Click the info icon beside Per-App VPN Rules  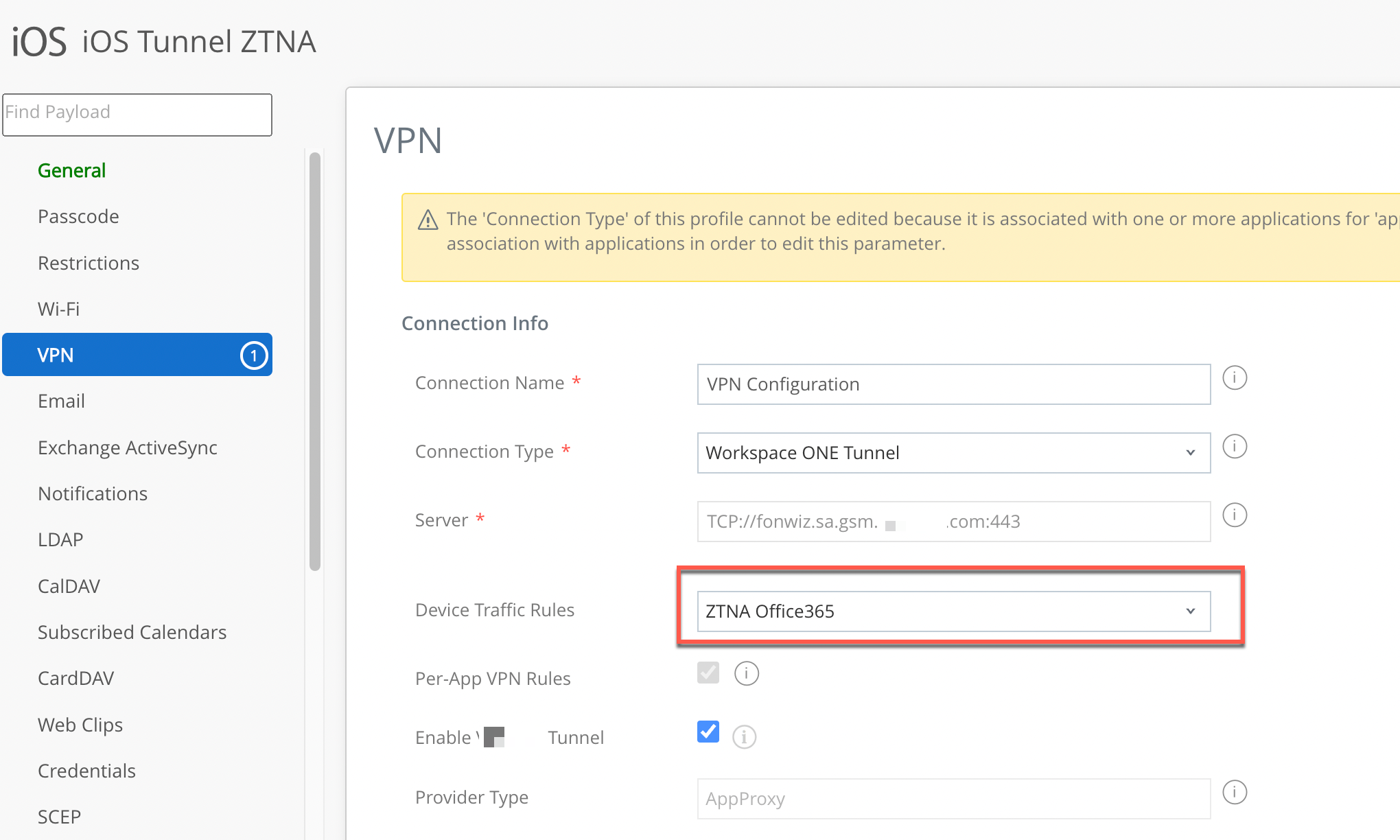pyautogui.click(x=746, y=673)
